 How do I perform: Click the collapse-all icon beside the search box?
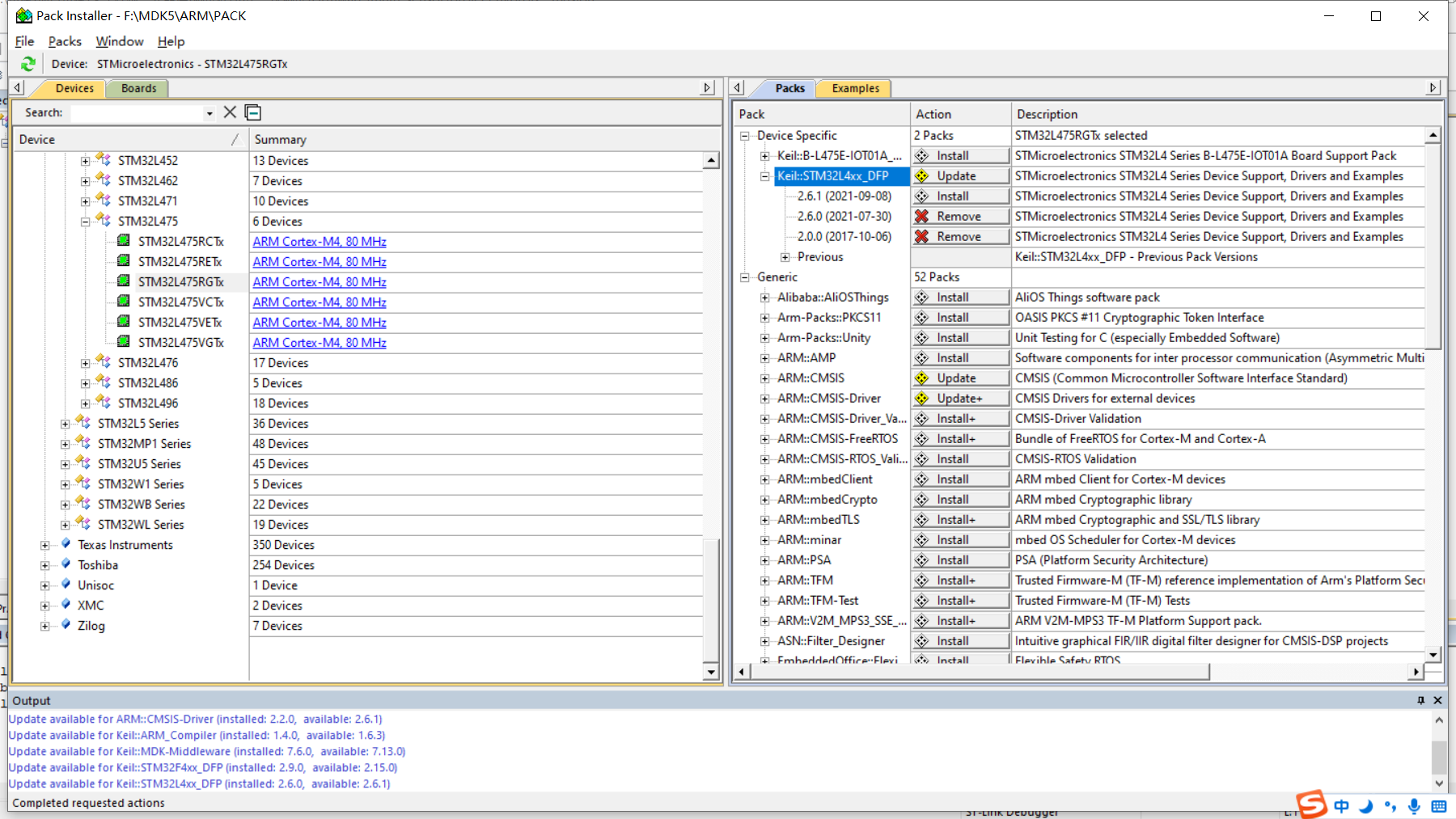pos(253,112)
